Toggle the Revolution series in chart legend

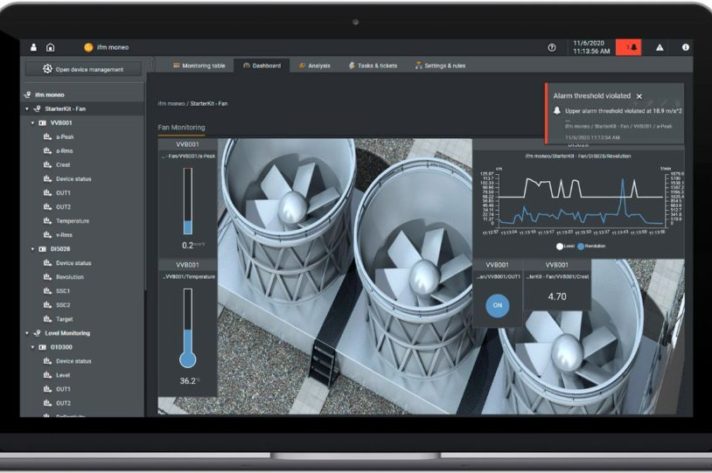[592, 246]
